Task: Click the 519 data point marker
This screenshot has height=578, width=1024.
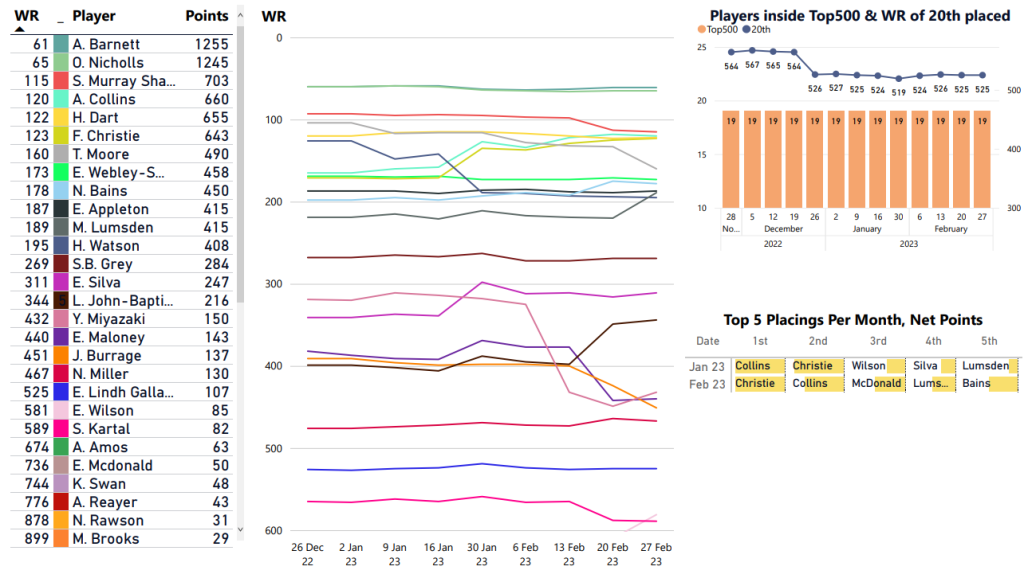Action: click(x=899, y=78)
